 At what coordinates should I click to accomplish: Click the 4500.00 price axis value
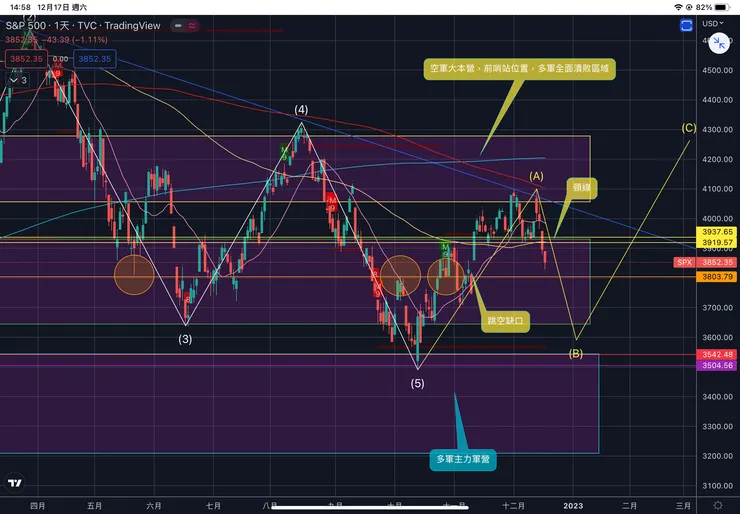pos(717,70)
